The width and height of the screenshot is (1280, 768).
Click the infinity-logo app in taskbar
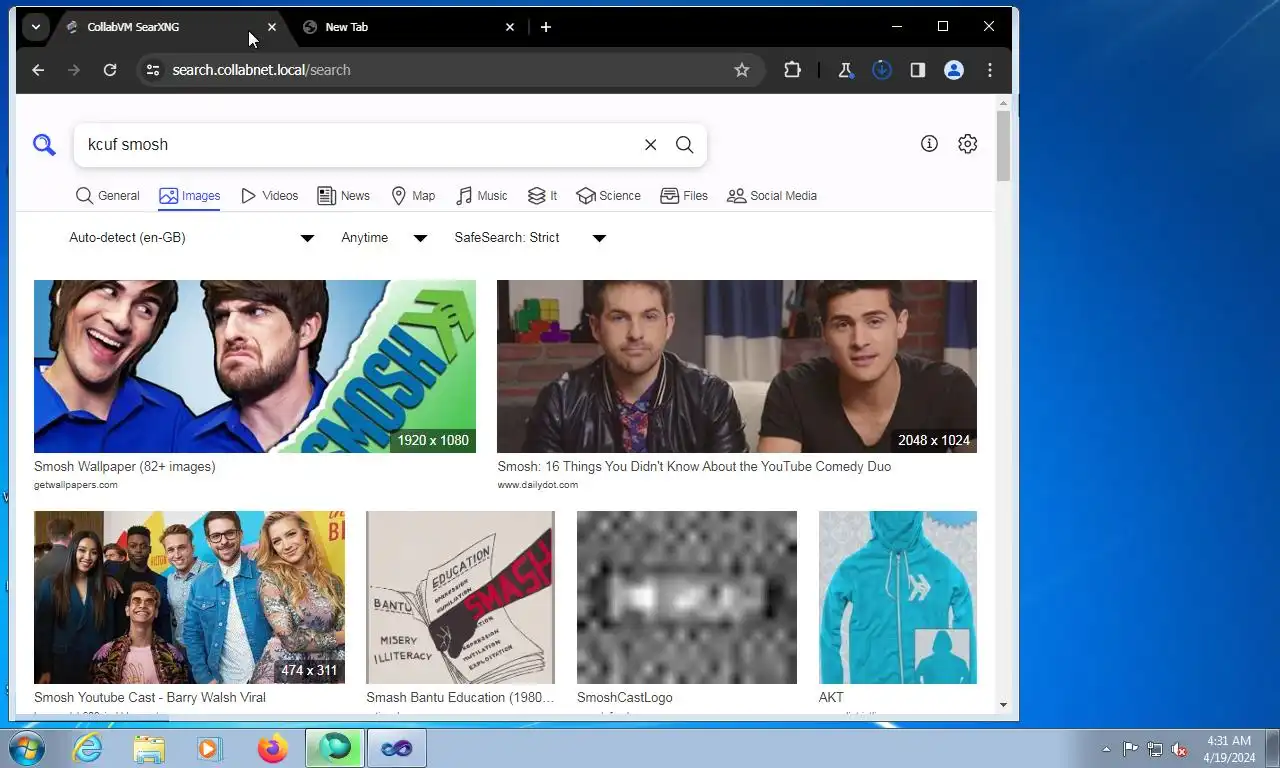pyautogui.click(x=397, y=748)
